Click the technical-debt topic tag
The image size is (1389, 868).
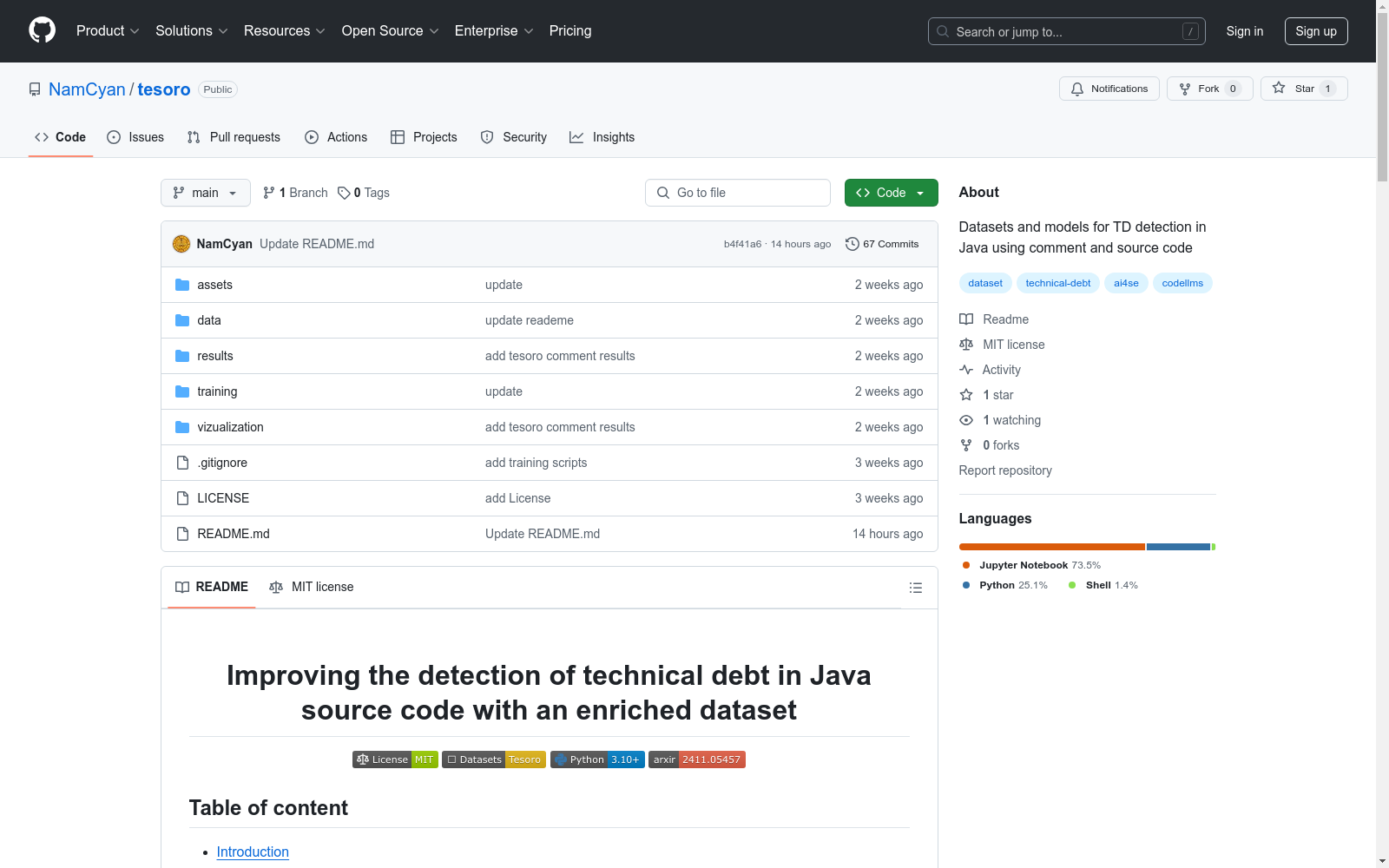click(1058, 283)
